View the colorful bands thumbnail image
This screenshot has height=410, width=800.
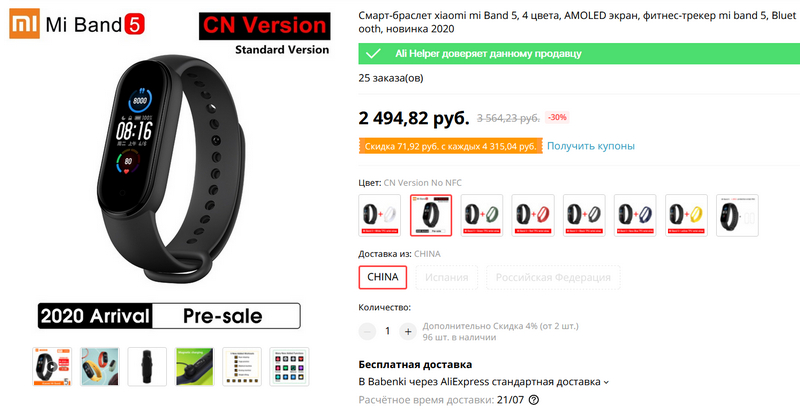coord(99,367)
